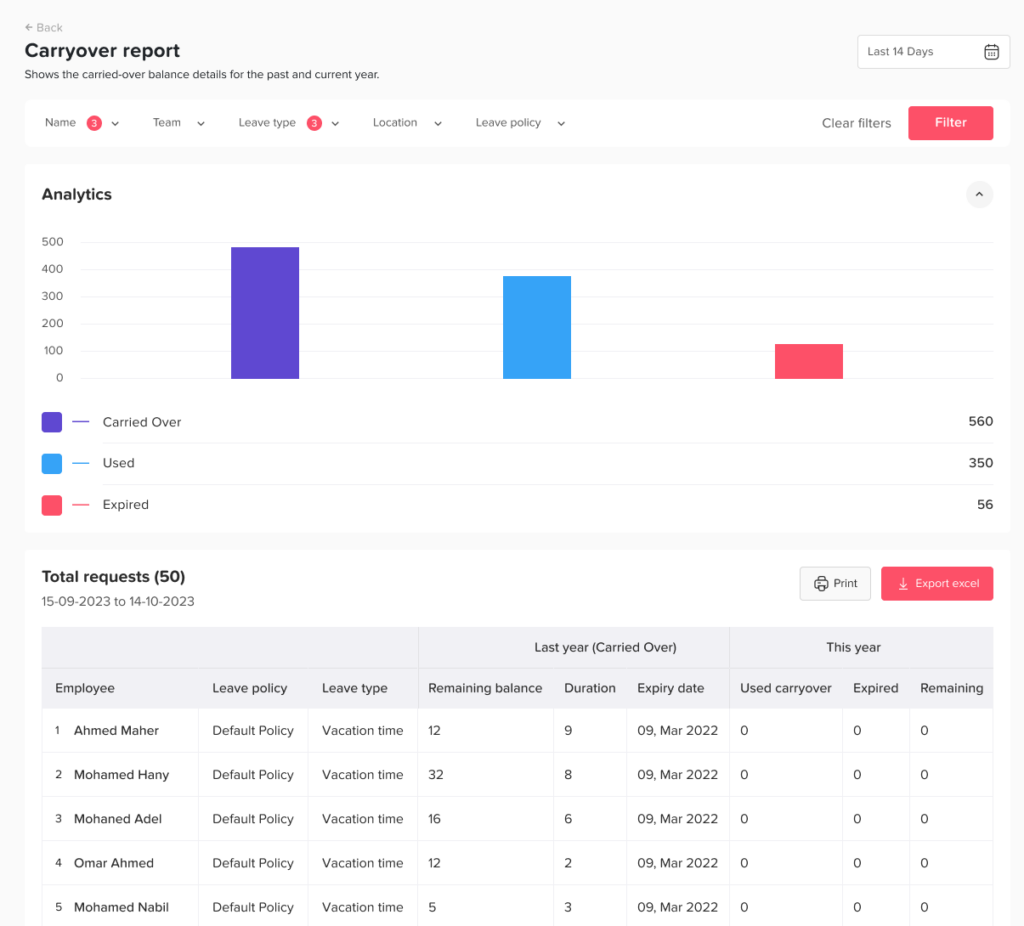Click the Name filter count badge

(94, 123)
